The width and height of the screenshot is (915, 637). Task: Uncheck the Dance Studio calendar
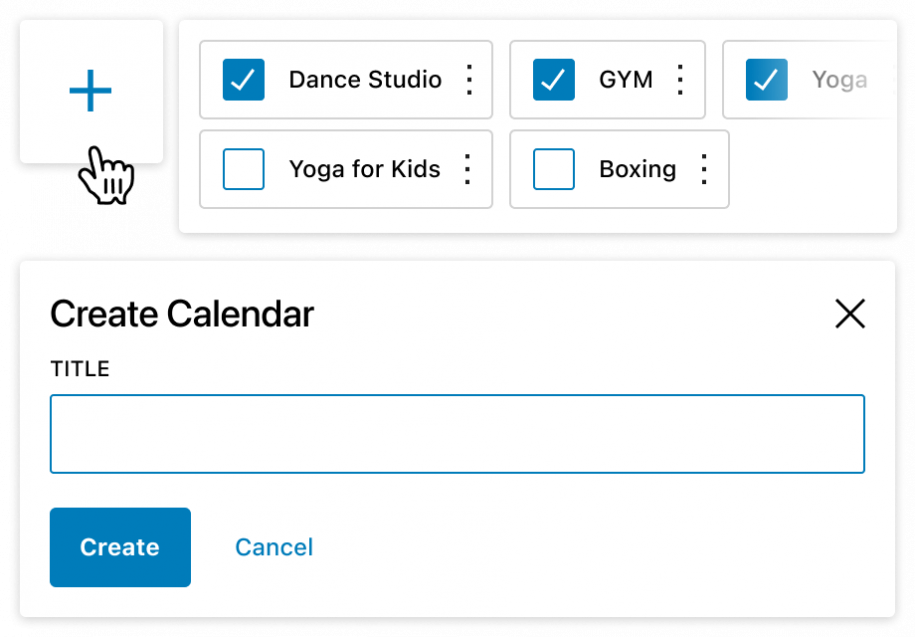click(x=244, y=79)
